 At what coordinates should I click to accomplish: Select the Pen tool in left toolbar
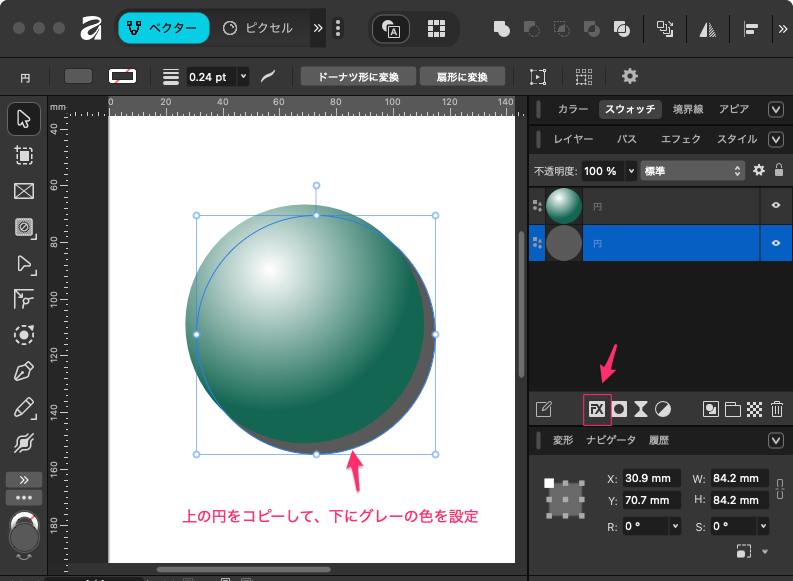(x=24, y=372)
